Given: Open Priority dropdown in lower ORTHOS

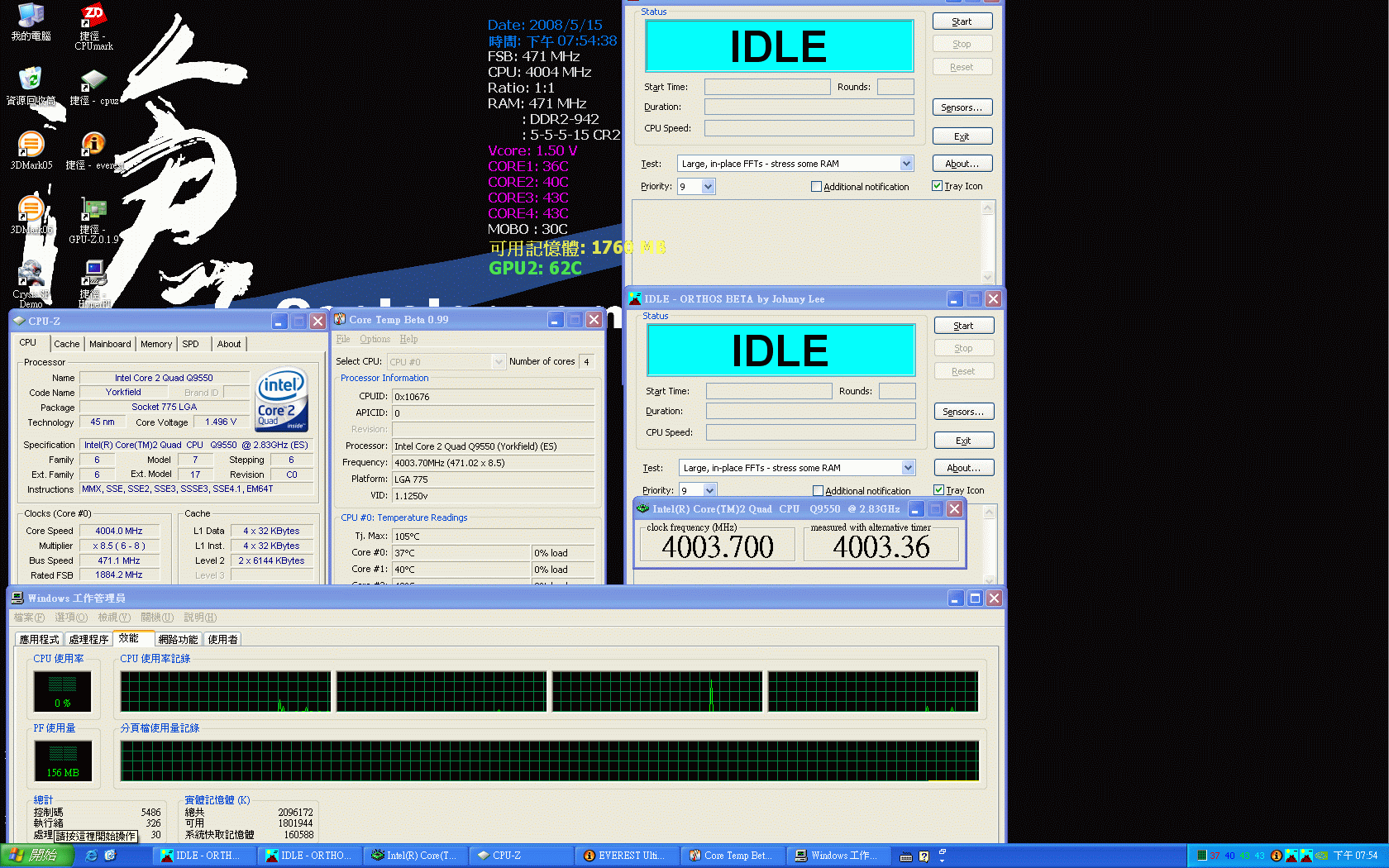Looking at the screenshot, I should (x=709, y=490).
